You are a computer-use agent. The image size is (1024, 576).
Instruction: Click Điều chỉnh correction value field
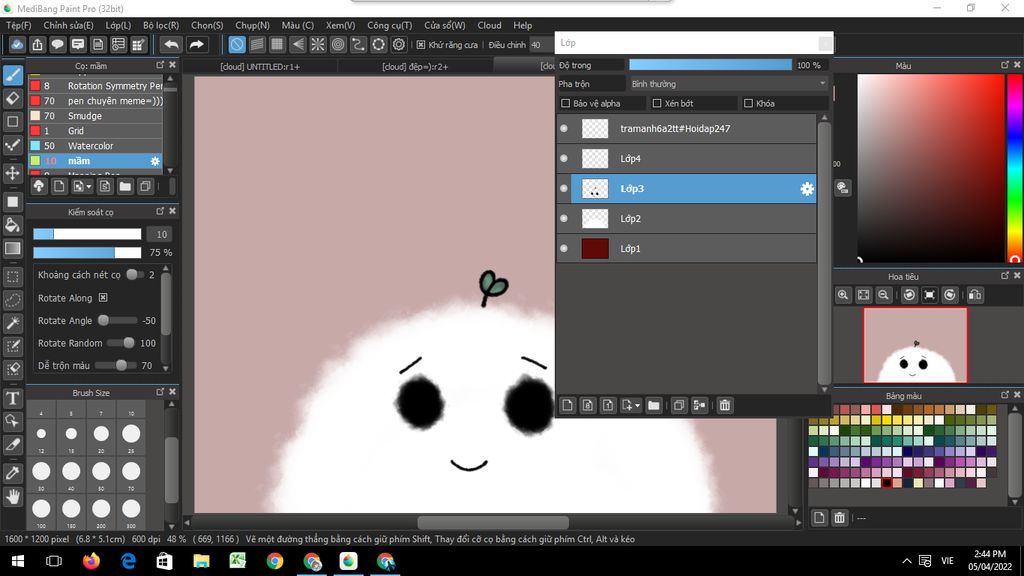click(x=541, y=45)
